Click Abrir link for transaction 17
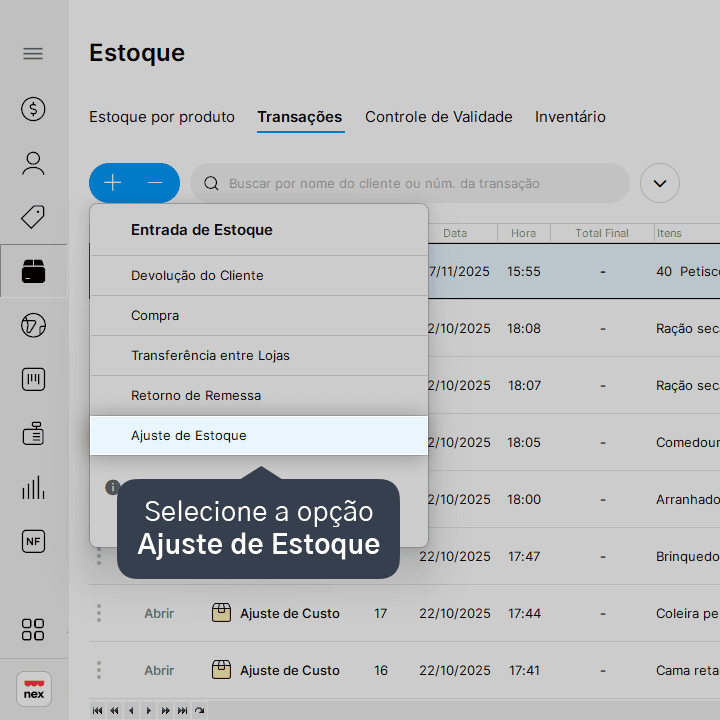 coord(159,613)
